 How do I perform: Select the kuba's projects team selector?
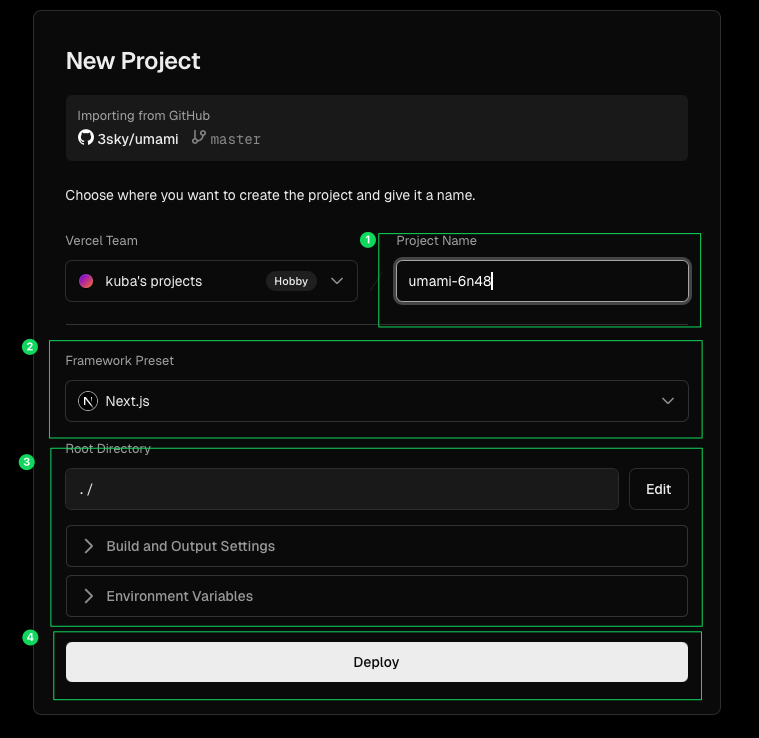click(x=212, y=281)
